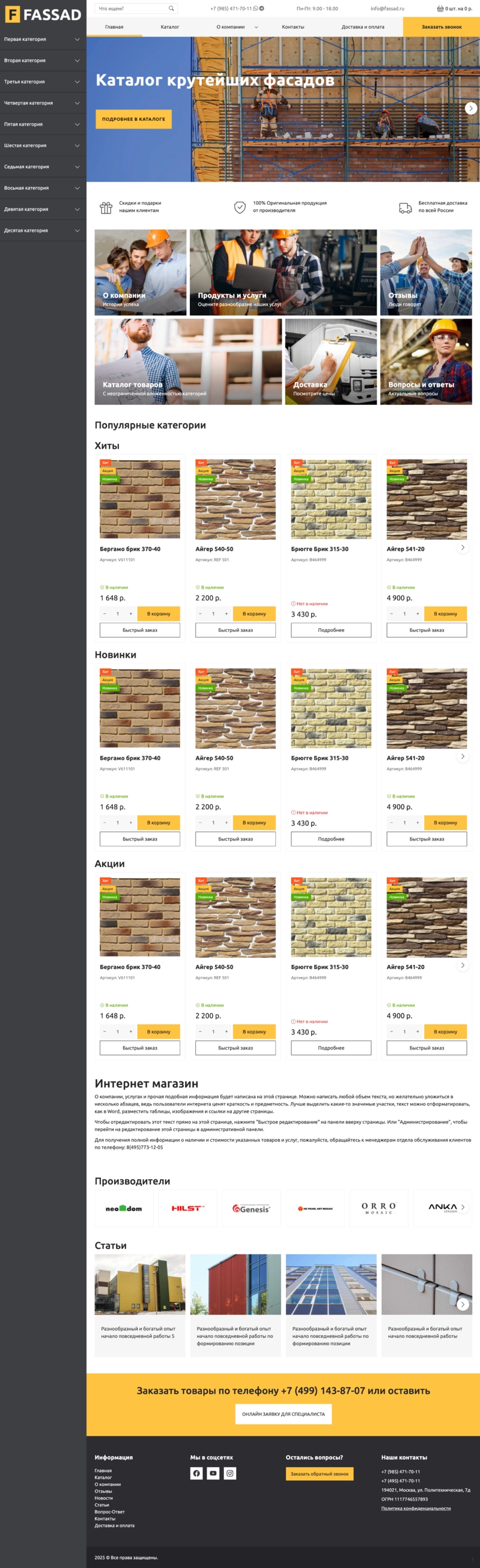Decrease quantity of Айгер 540-50 in Хиты
The height and width of the screenshot is (1568, 480).
pyautogui.click(x=200, y=613)
